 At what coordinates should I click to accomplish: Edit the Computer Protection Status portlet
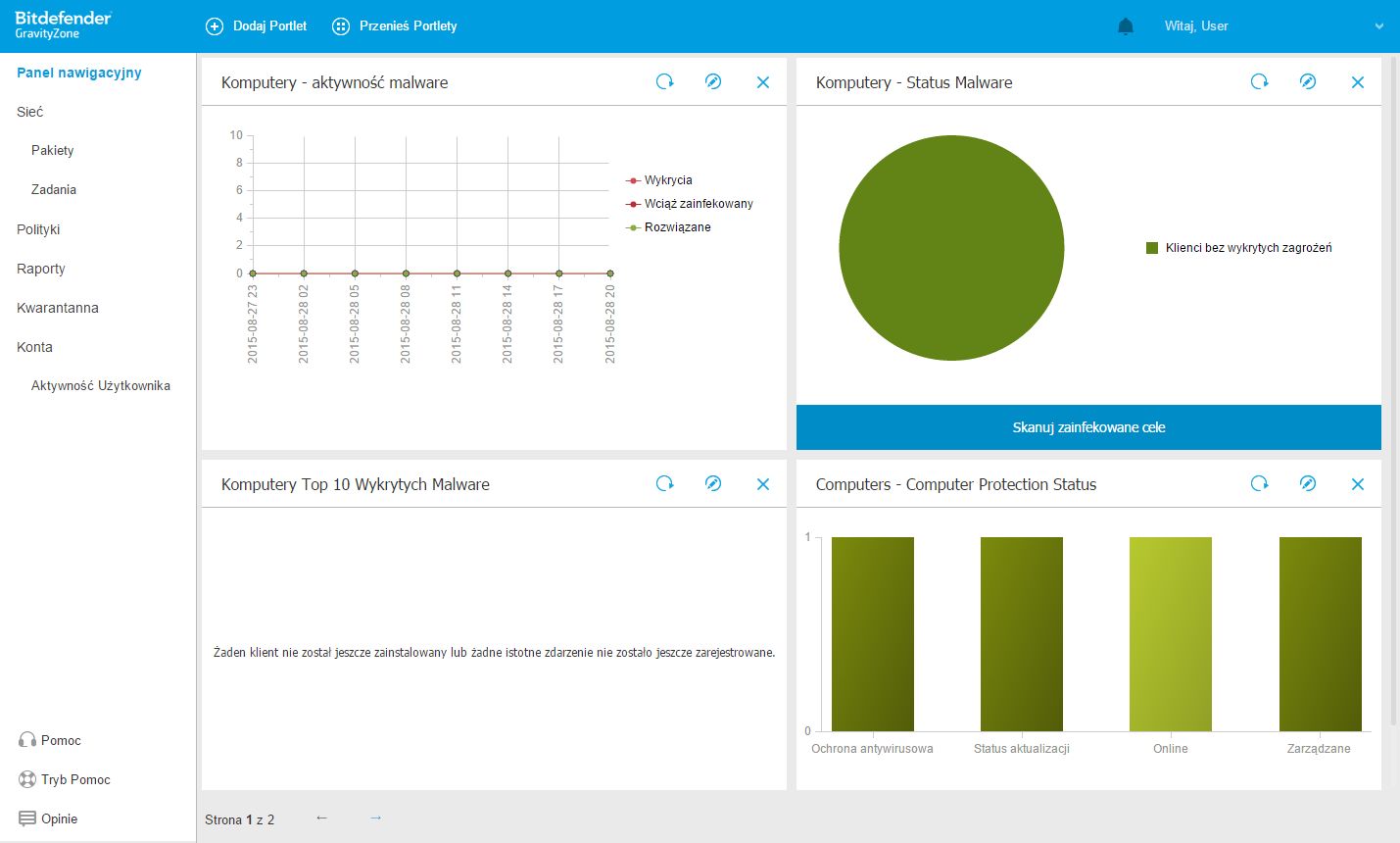click(1308, 483)
